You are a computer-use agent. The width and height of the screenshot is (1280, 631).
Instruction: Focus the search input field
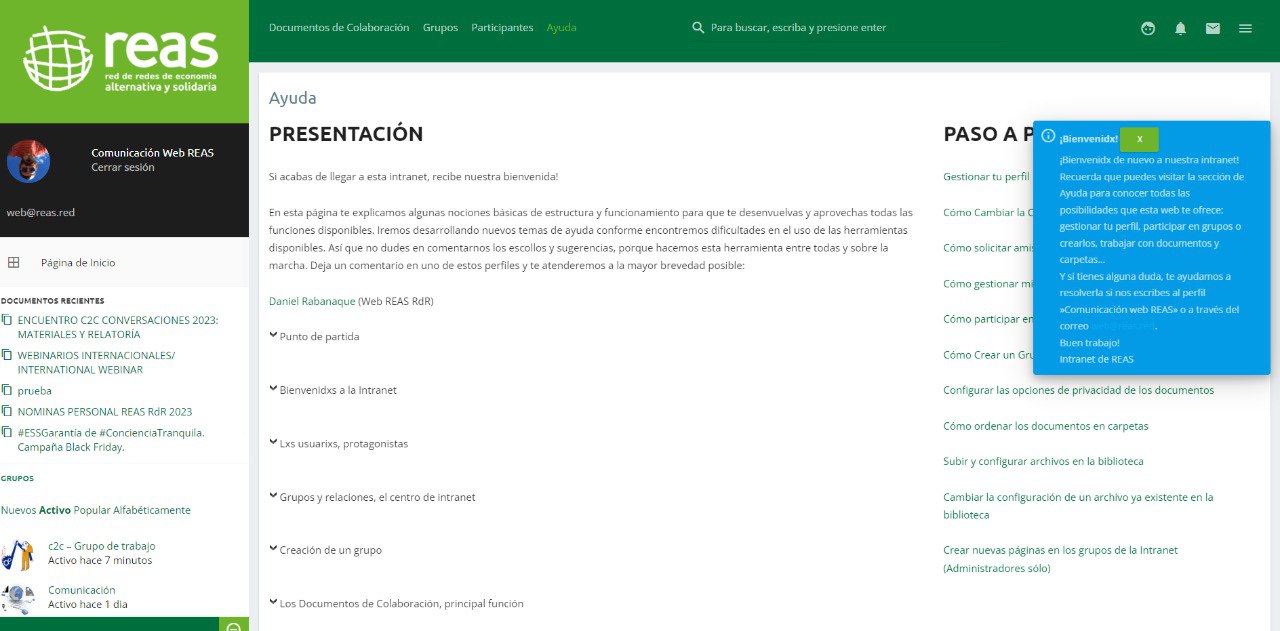(x=798, y=28)
